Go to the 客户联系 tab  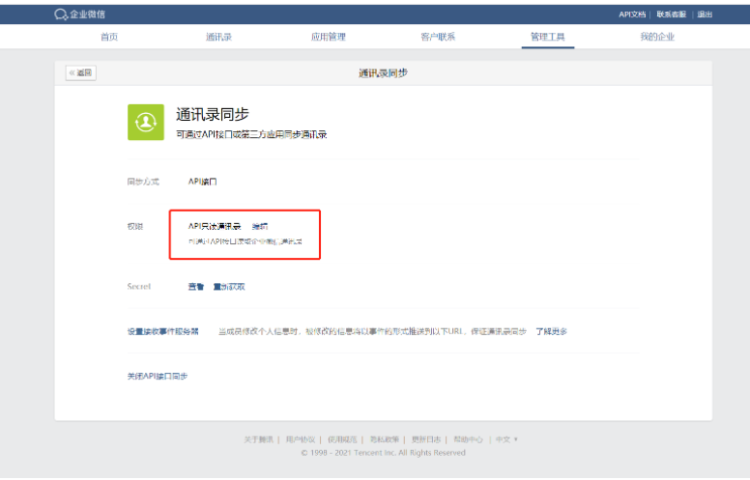(438, 37)
